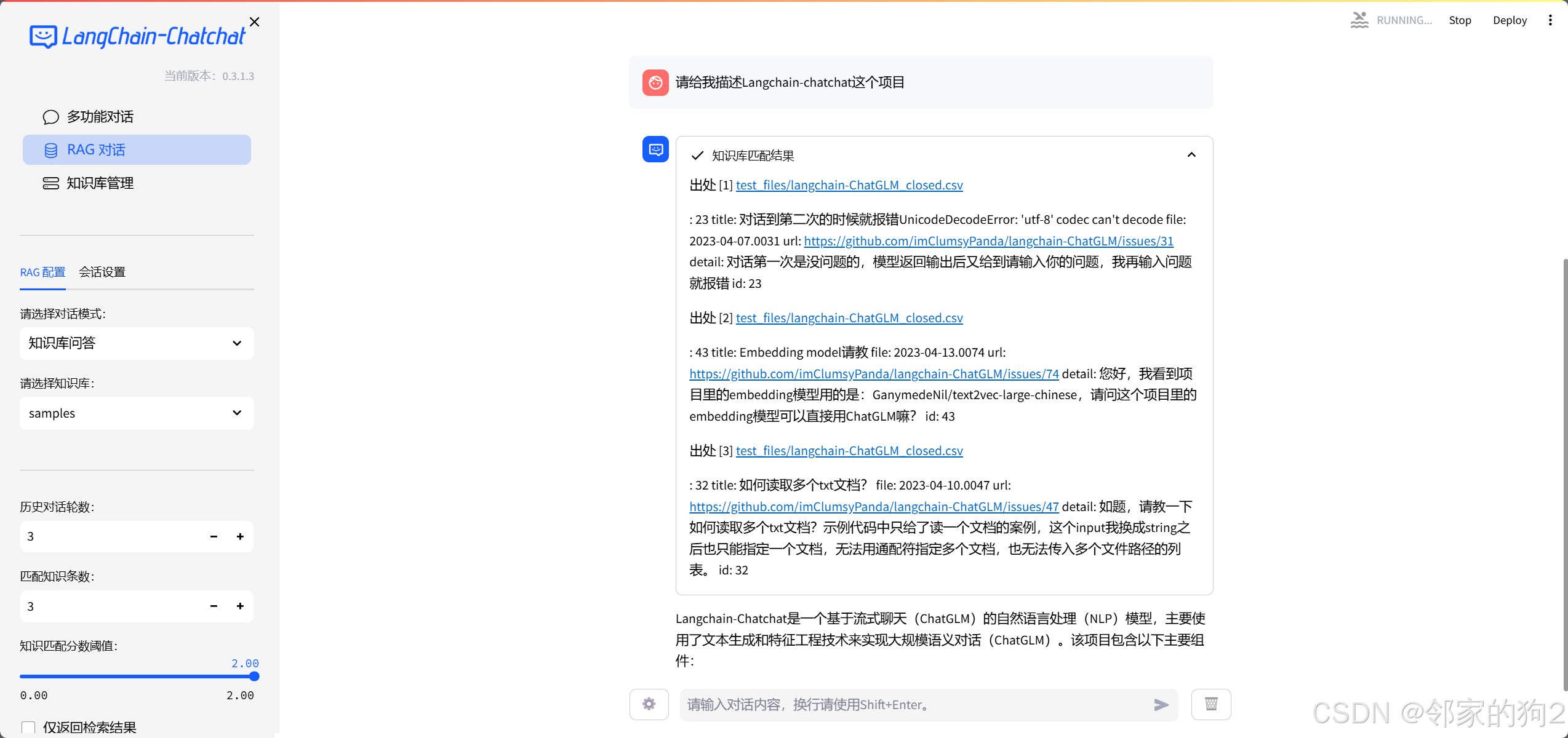Click the RUNNING status swimmer icon
Image resolution: width=1568 pixels, height=738 pixels.
(1359, 20)
